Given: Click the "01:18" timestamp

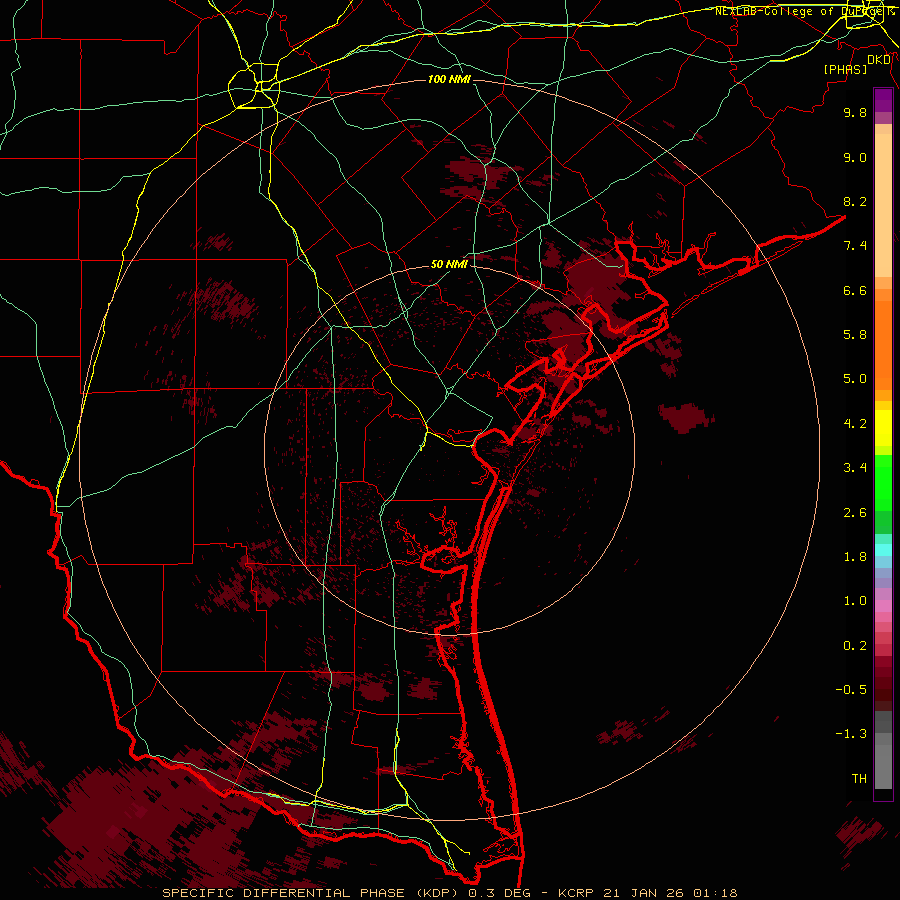Looking at the screenshot, I should [715, 893].
